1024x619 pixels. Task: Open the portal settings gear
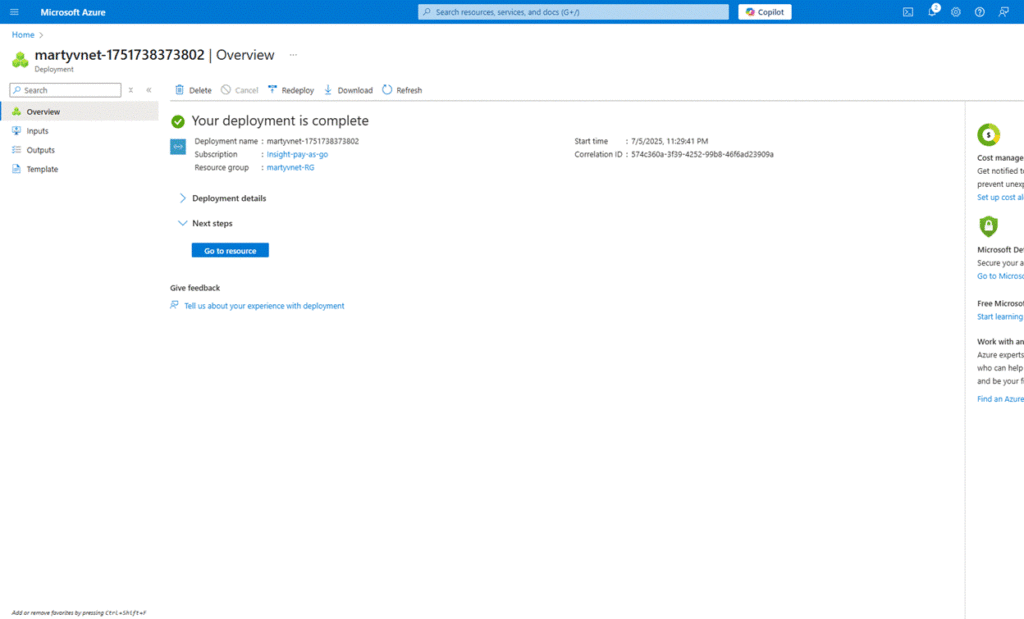[x=956, y=12]
